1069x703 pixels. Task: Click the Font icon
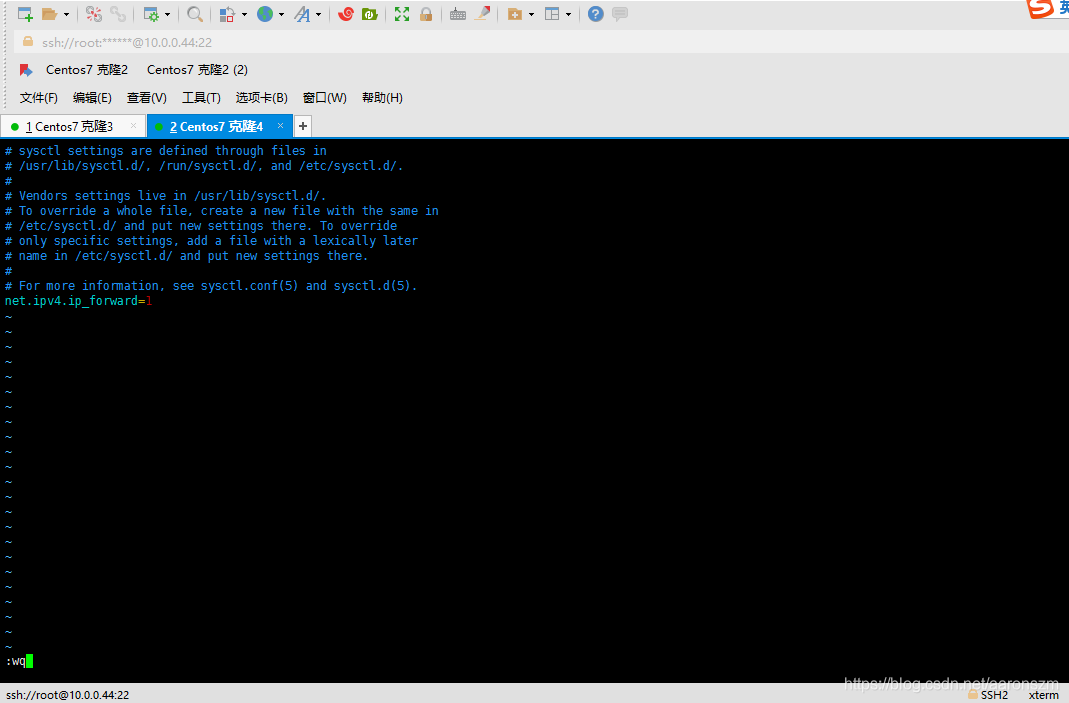[302, 14]
